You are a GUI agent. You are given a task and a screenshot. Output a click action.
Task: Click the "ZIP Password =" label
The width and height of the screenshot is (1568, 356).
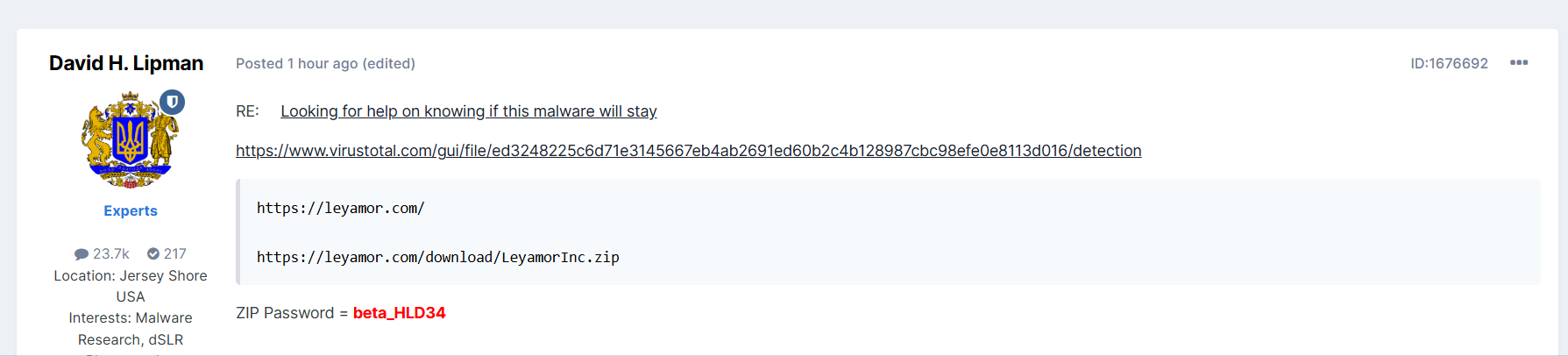[291, 313]
